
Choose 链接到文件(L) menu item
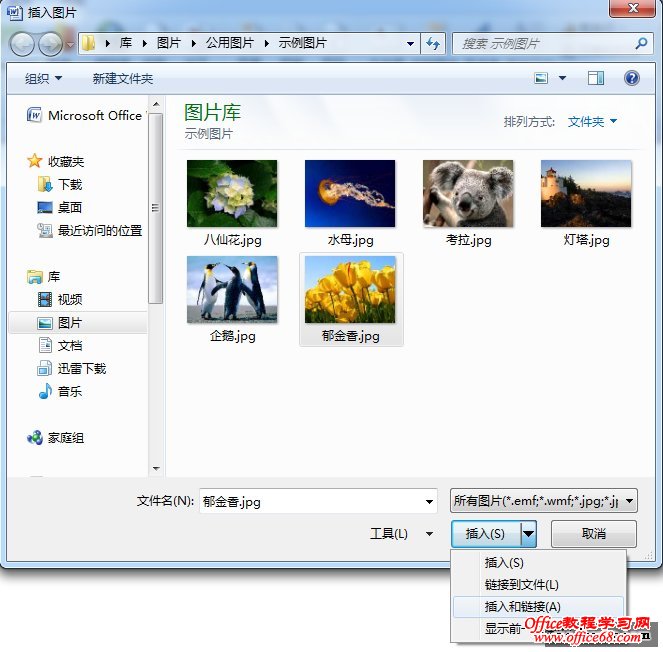[538, 585]
